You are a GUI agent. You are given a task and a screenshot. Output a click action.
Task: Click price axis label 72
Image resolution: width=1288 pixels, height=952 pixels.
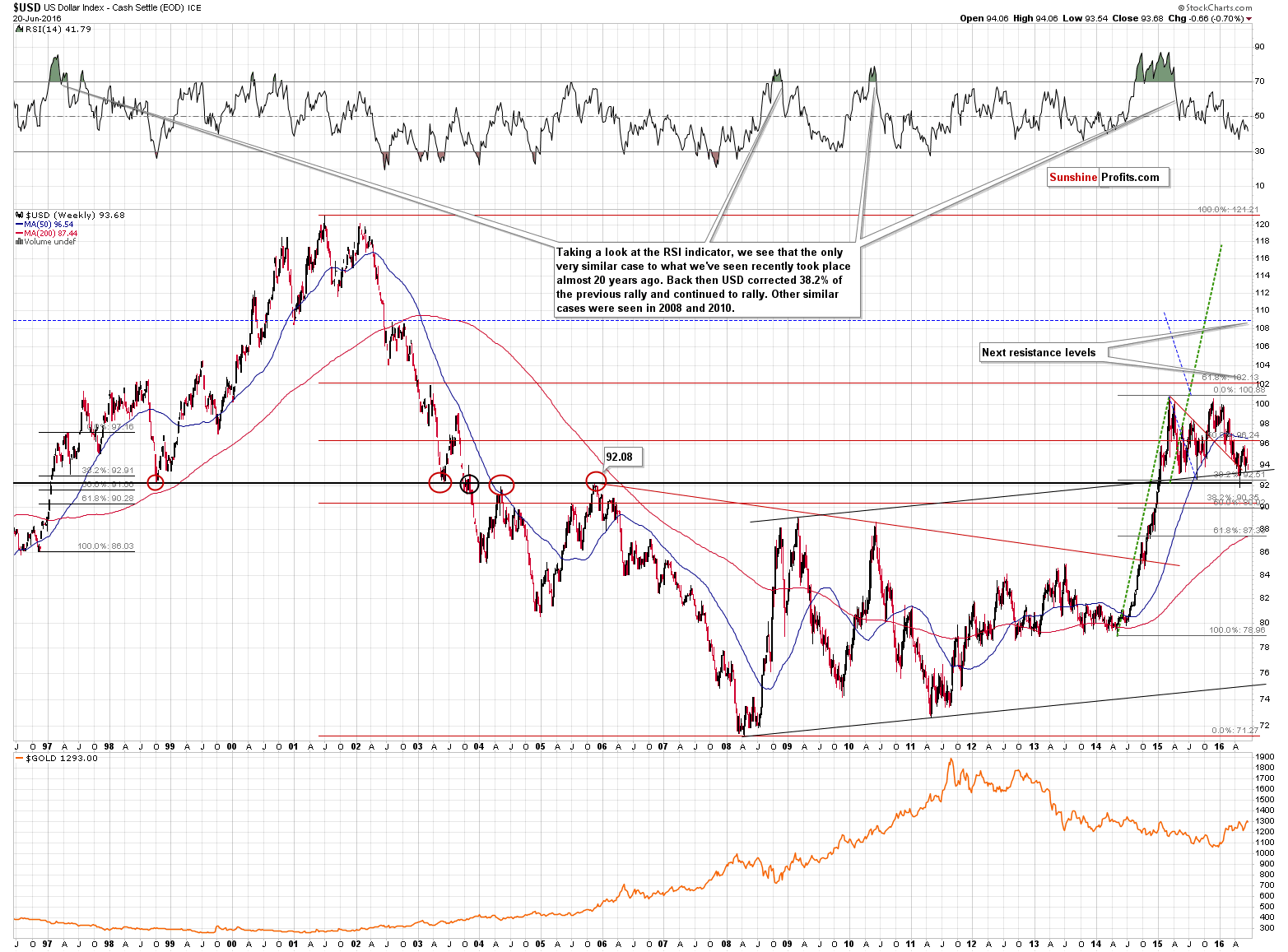point(1265,726)
